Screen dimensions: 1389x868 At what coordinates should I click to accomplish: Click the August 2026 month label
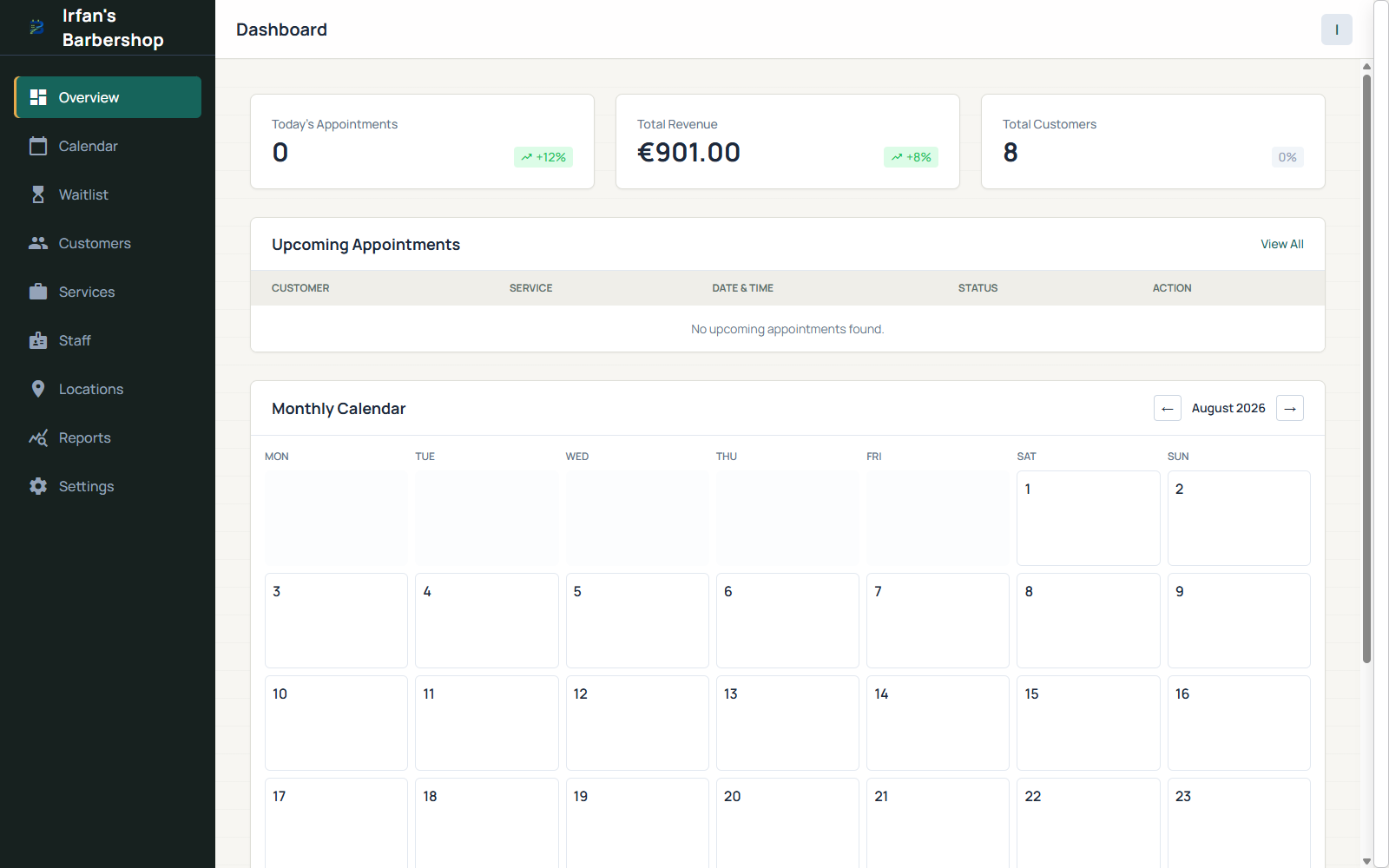pyautogui.click(x=1228, y=408)
